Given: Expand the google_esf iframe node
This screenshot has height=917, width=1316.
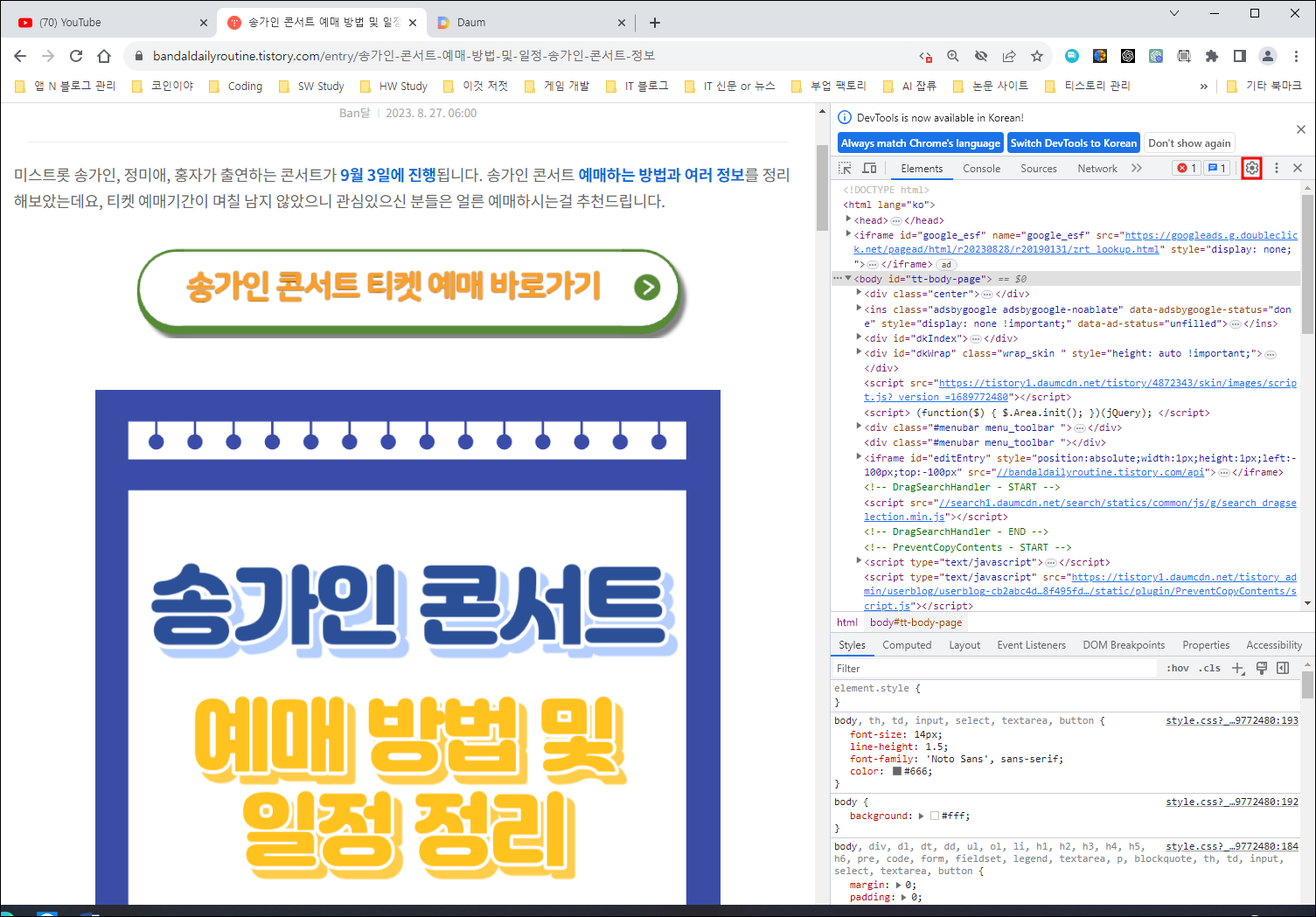Looking at the screenshot, I should point(848,234).
